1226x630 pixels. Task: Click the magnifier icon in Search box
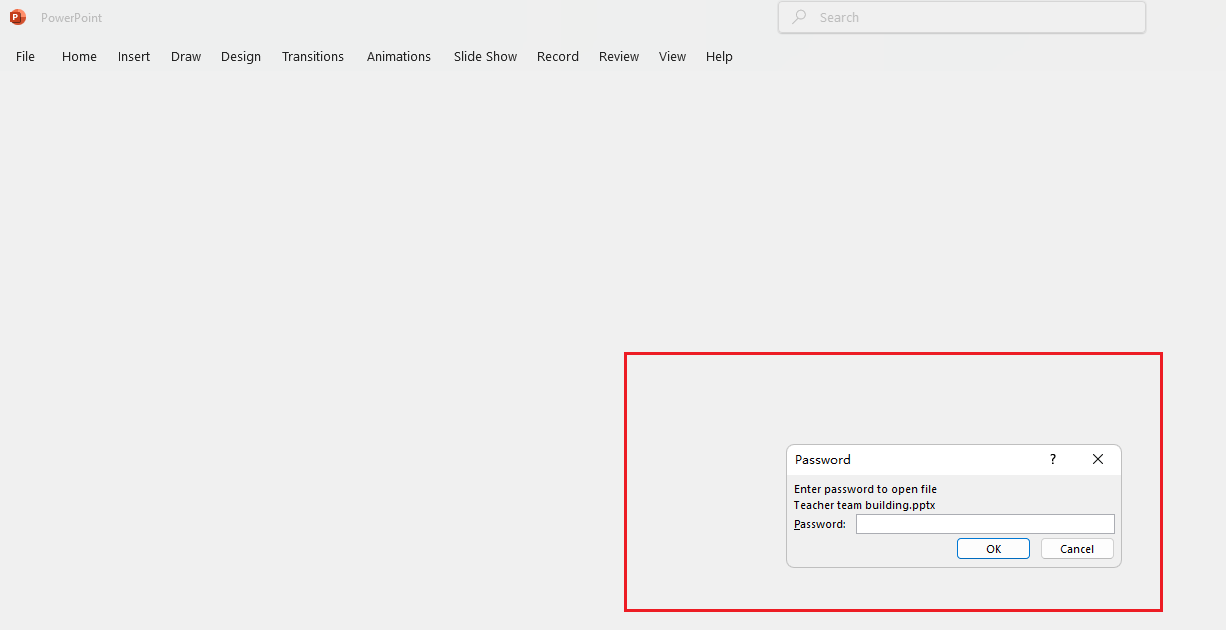click(x=799, y=17)
